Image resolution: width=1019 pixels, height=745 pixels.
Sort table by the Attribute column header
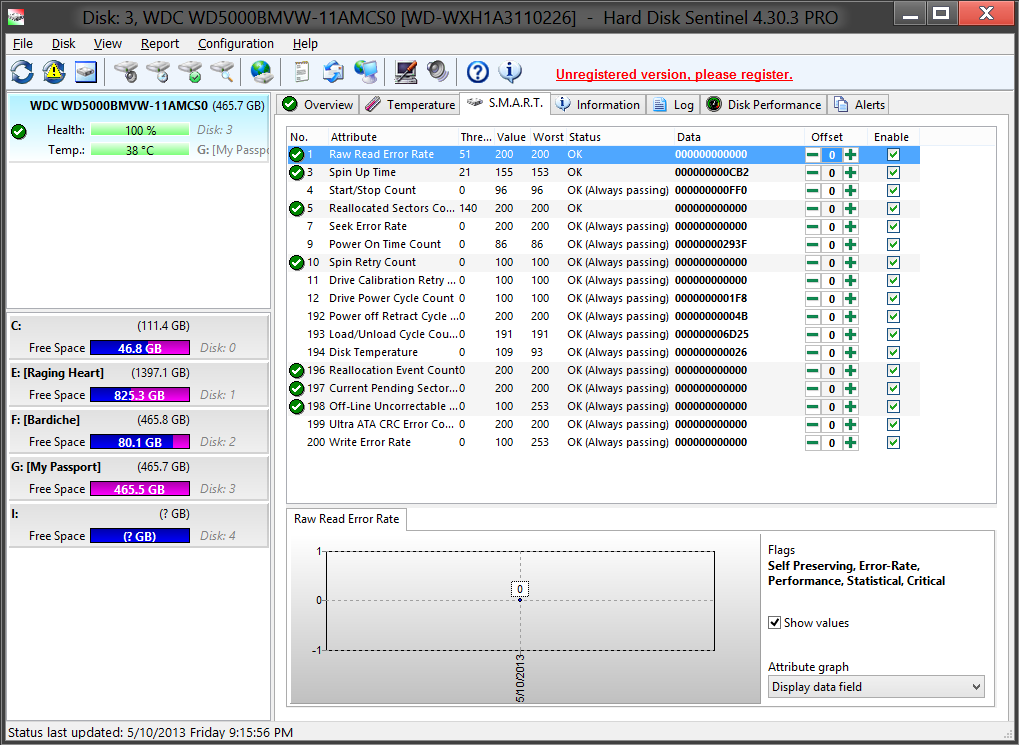tap(393, 137)
